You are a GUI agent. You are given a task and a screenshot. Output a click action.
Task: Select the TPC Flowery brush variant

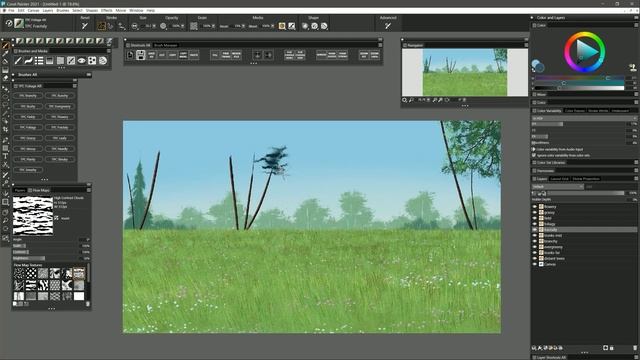coord(60,117)
